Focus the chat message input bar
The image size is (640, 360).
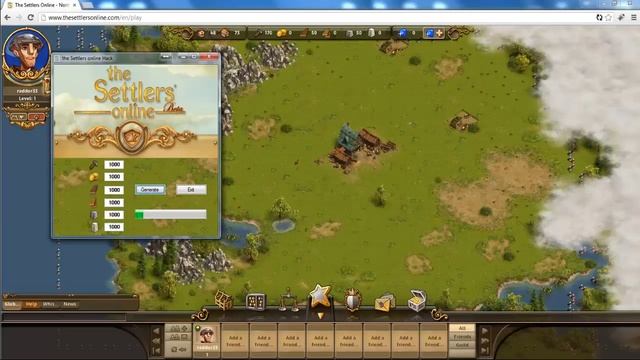[64, 317]
